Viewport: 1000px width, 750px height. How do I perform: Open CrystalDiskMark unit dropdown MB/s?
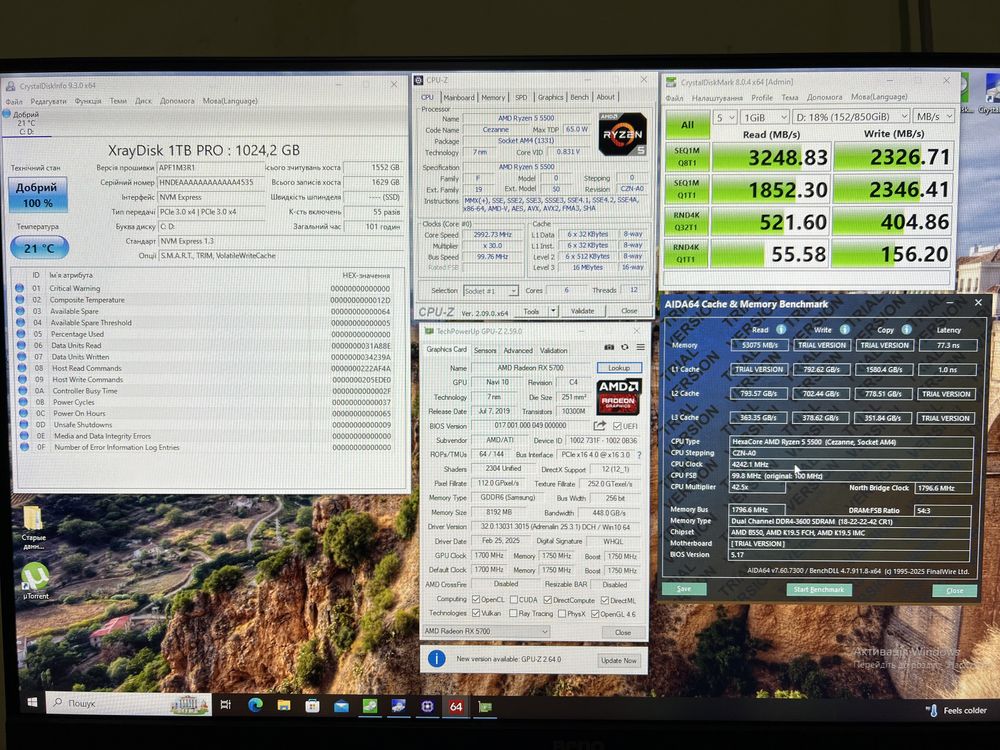(x=934, y=116)
